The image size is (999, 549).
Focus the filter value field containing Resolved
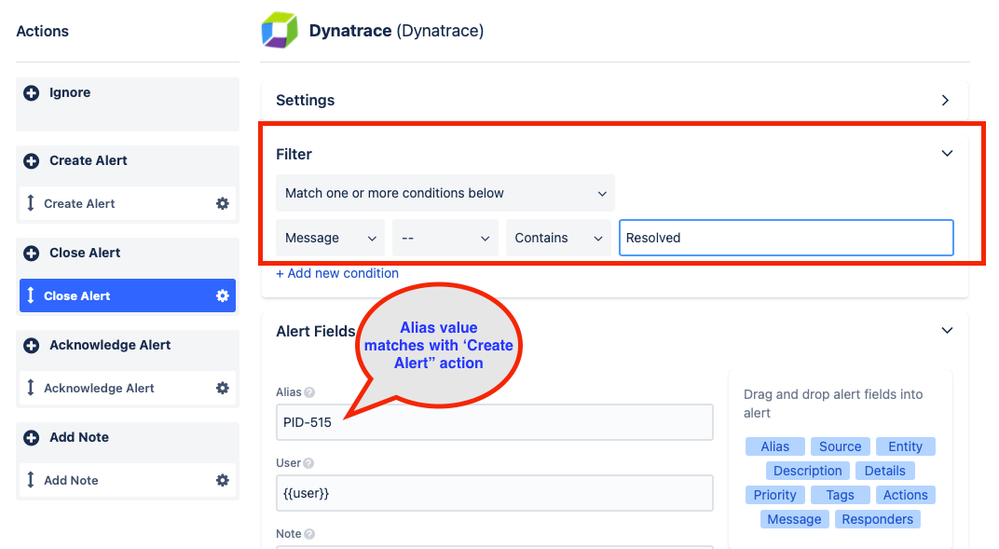[786, 238]
